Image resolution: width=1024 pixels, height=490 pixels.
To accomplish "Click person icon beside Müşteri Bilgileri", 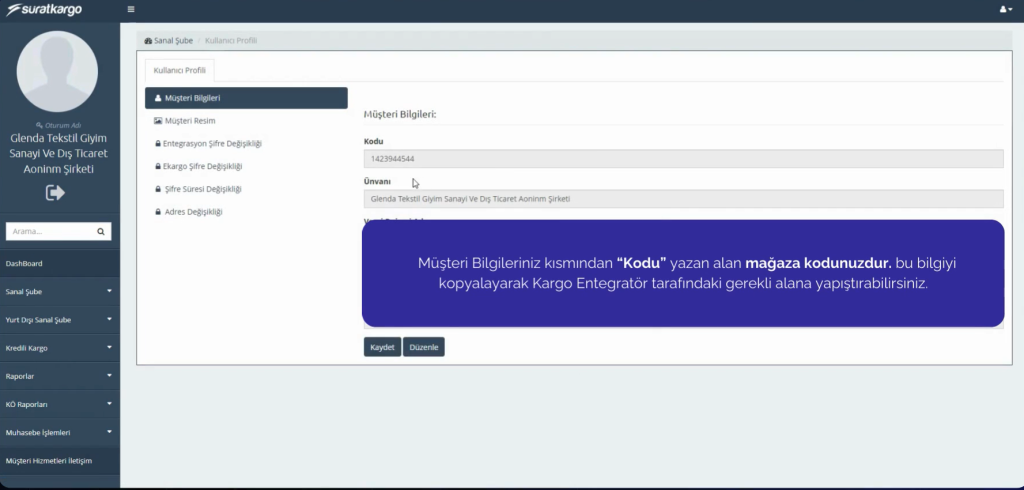I will point(158,98).
